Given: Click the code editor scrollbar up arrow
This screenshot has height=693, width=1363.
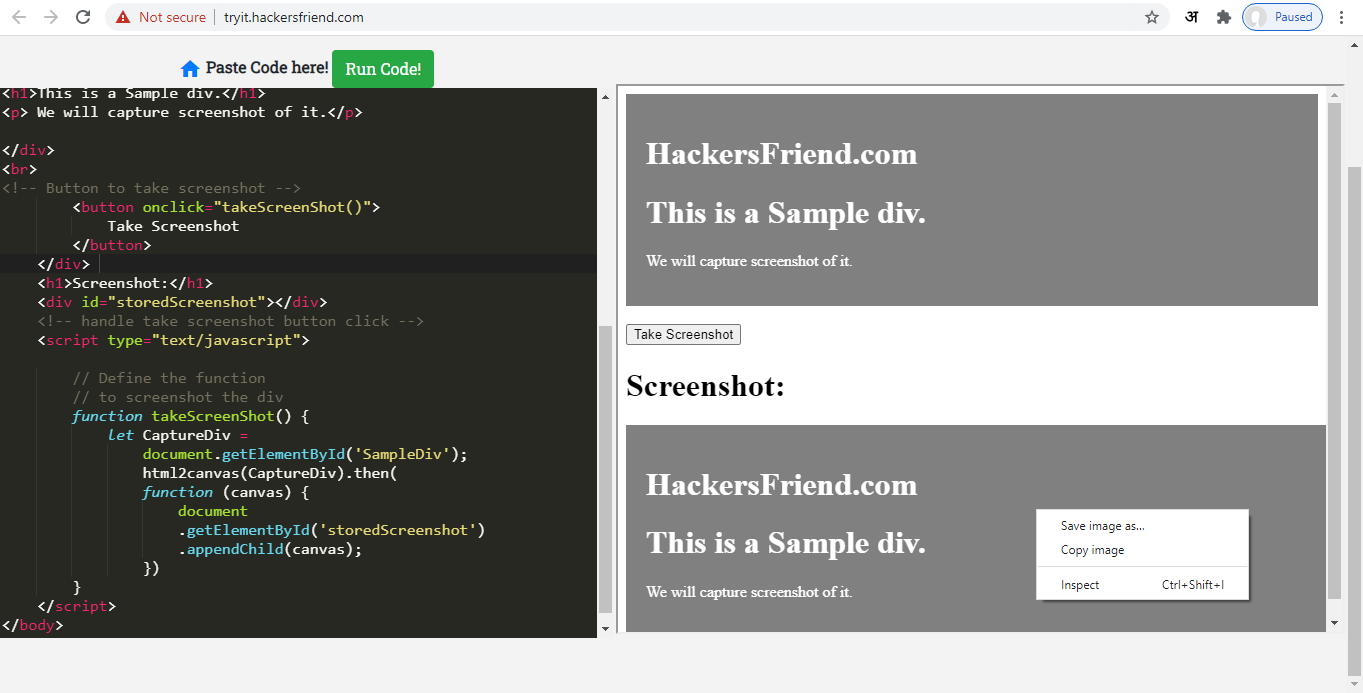Looking at the screenshot, I should tap(604, 97).
